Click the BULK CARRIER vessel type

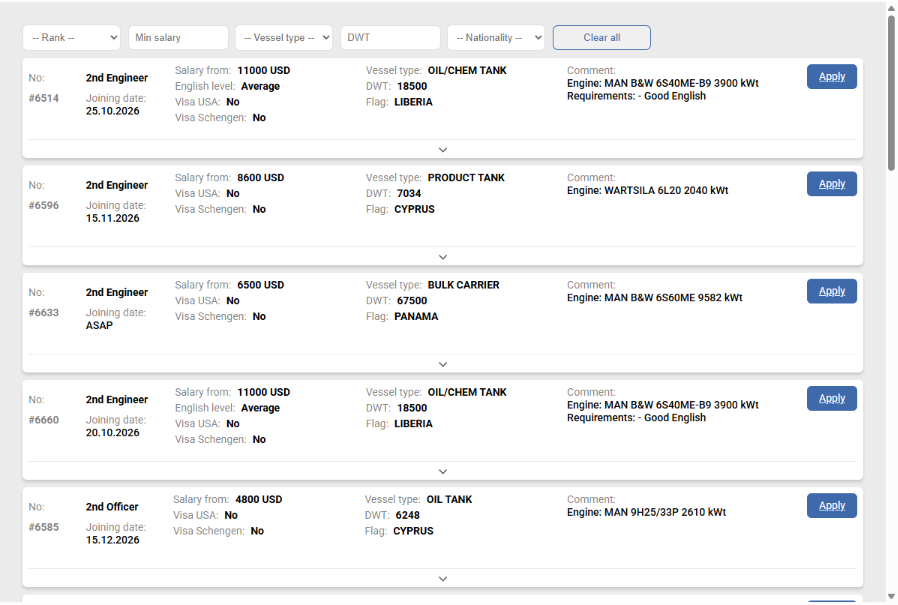click(x=463, y=285)
